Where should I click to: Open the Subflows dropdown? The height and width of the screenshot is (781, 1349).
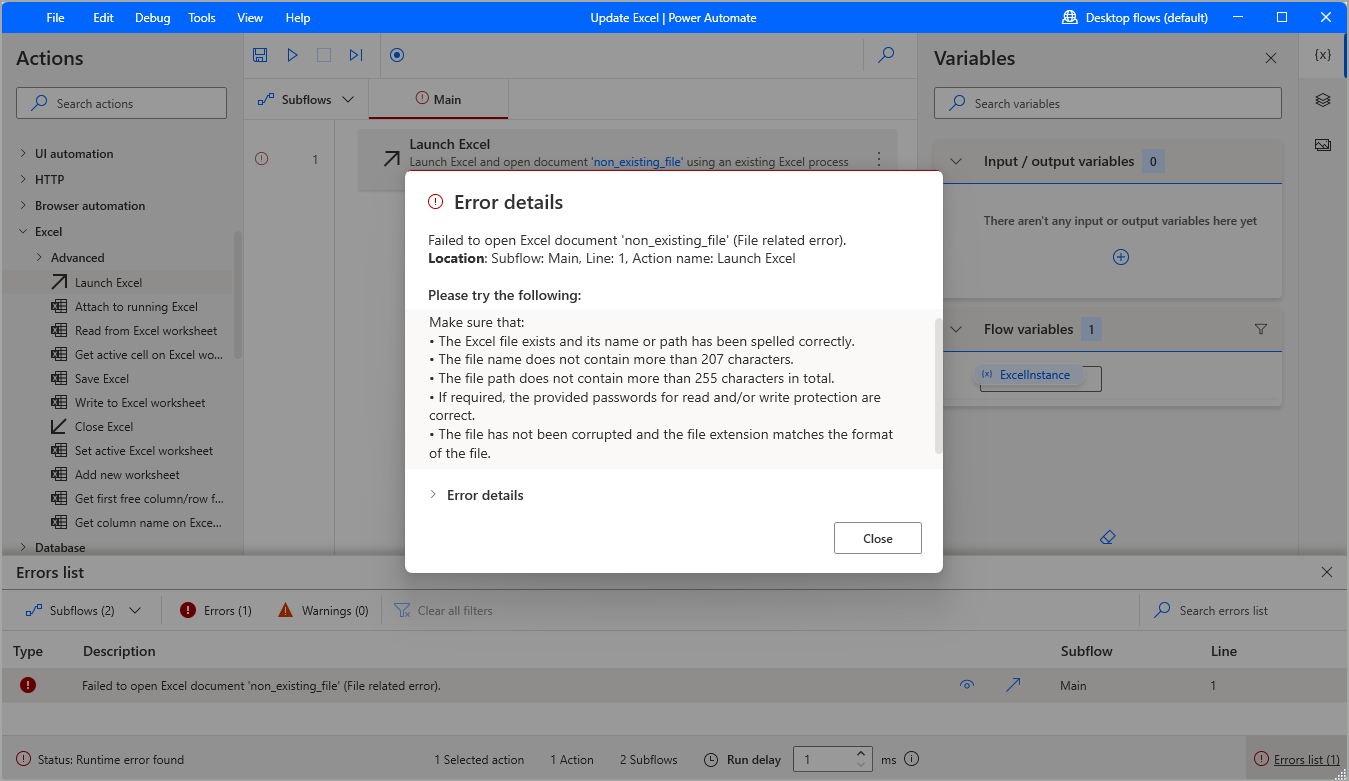click(x=305, y=99)
